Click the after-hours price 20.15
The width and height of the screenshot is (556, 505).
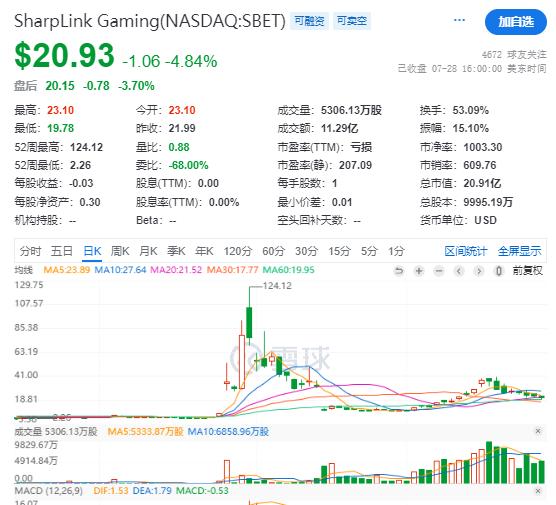[60, 86]
